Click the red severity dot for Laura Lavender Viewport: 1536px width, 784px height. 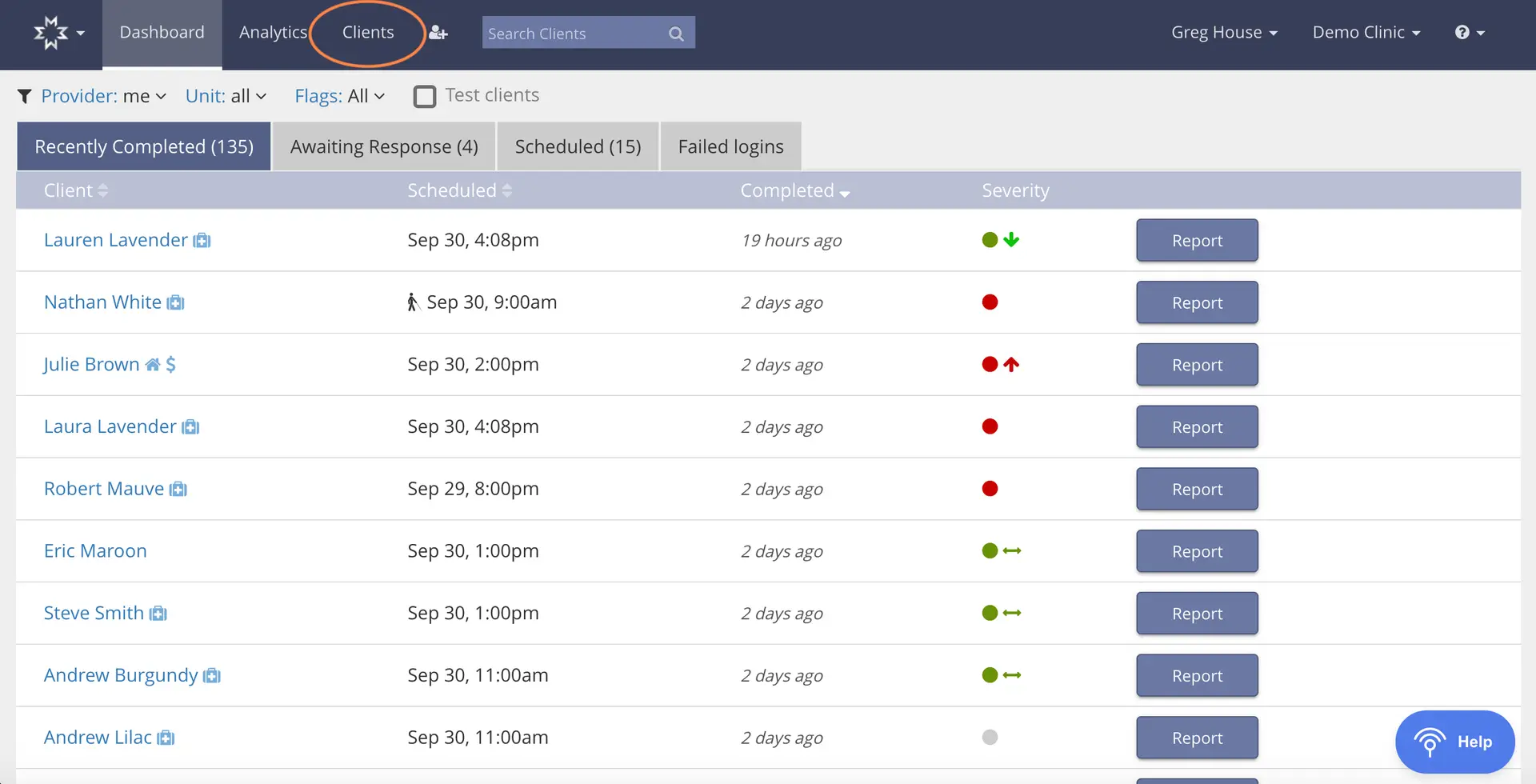990,426
